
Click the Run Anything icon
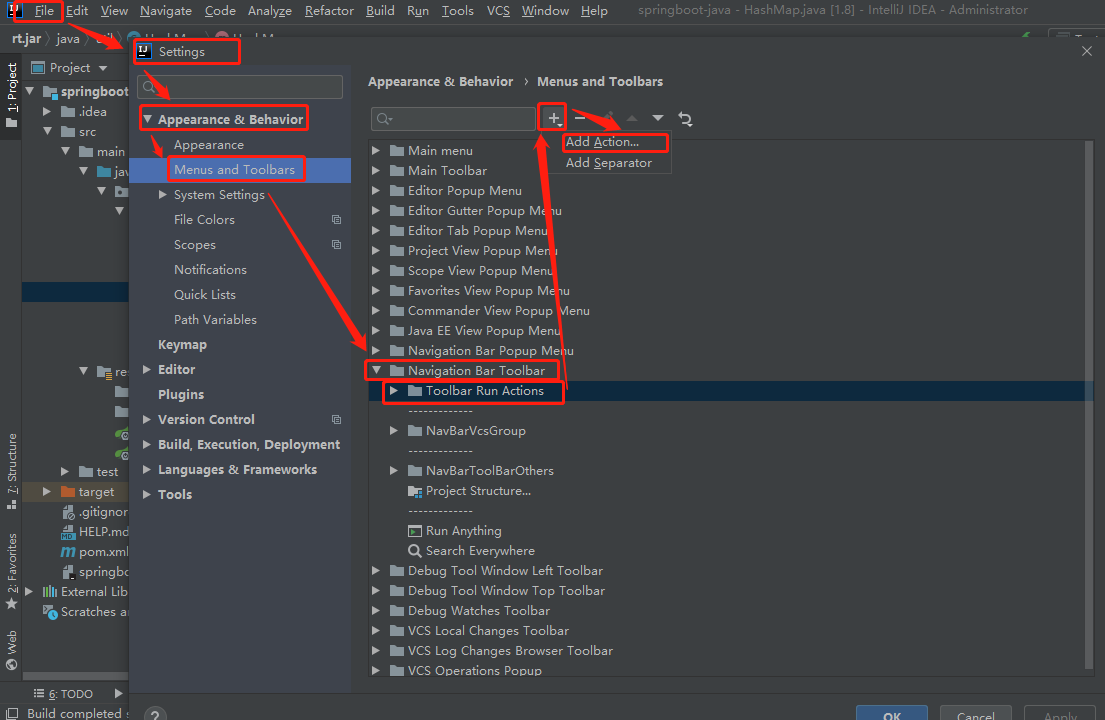415,531
